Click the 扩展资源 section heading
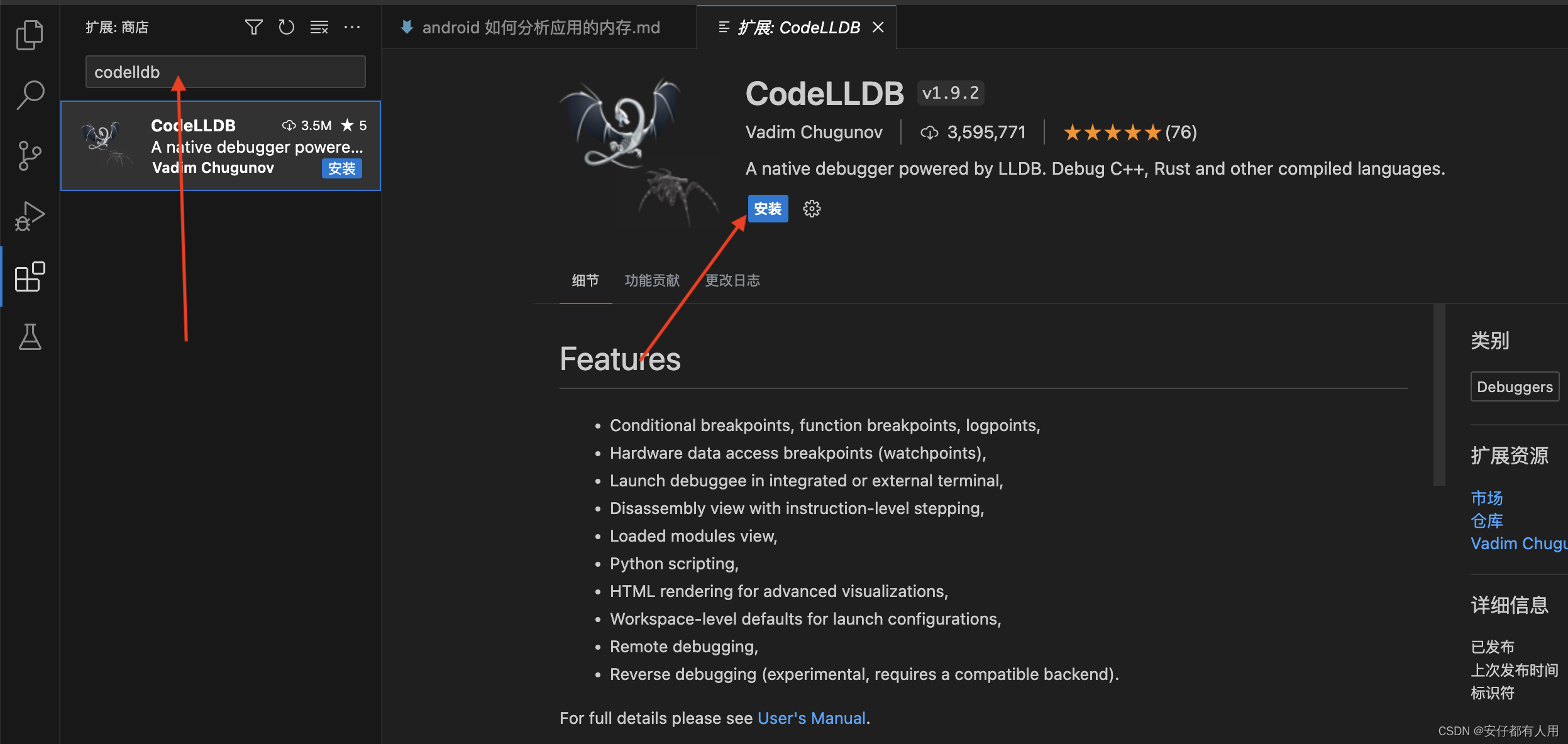 (1509, 456)
